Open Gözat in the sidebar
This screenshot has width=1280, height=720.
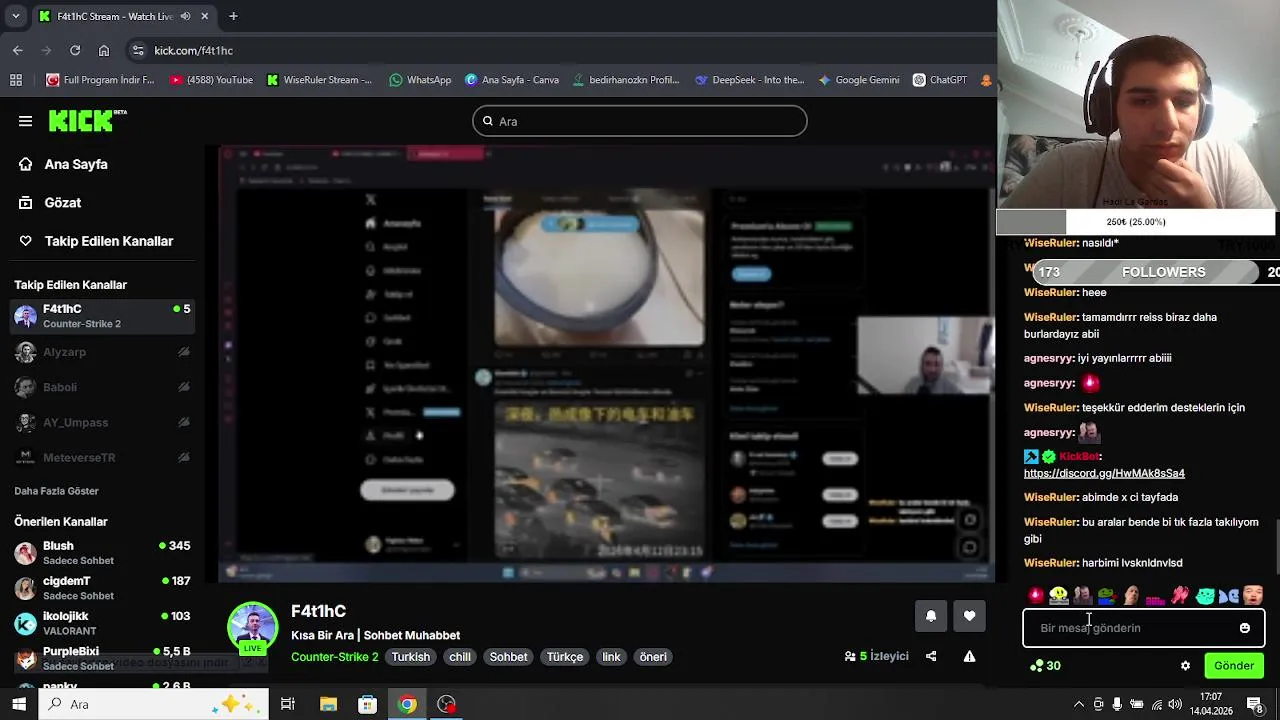point(50,203)
